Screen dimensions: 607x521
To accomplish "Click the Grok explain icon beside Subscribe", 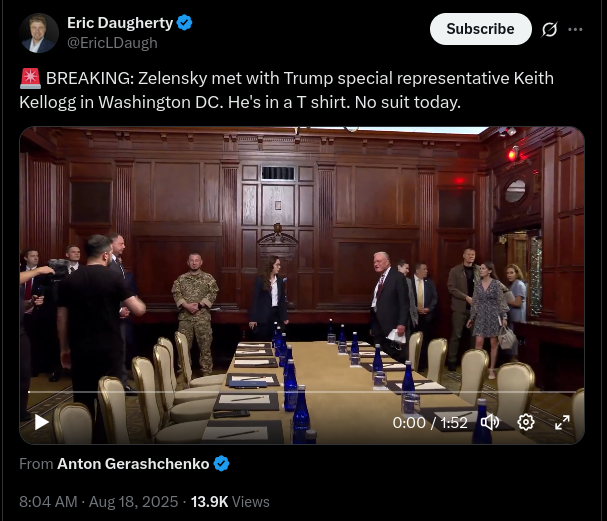I will [549, 29].
